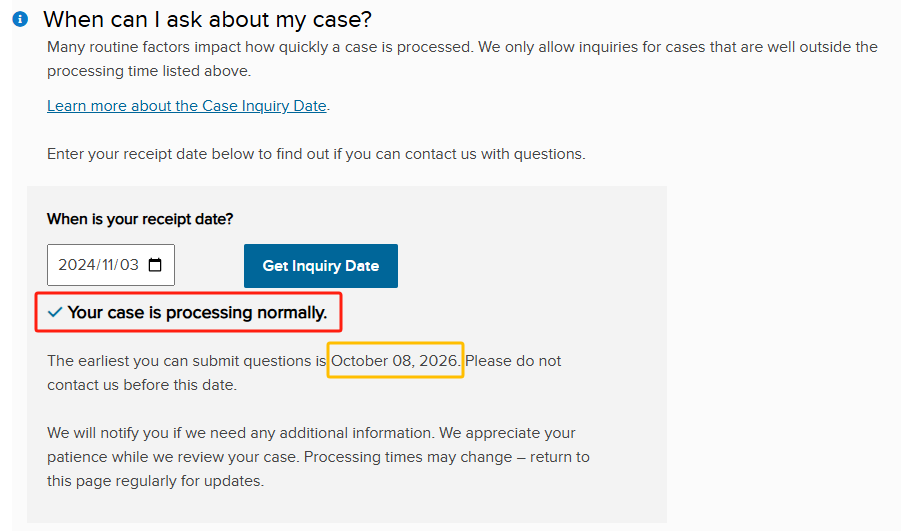Open calendar picker icon in date field

click(155, 265)
